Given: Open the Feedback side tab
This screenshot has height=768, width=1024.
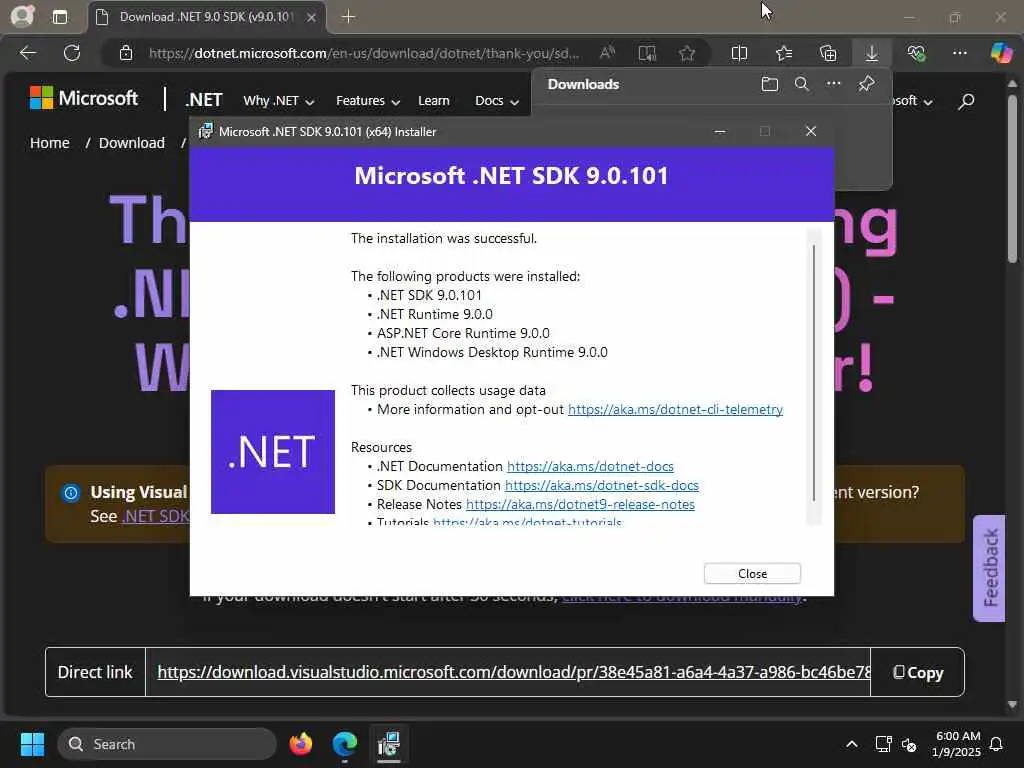Looking at the screenshot, I should pos(990,568).
